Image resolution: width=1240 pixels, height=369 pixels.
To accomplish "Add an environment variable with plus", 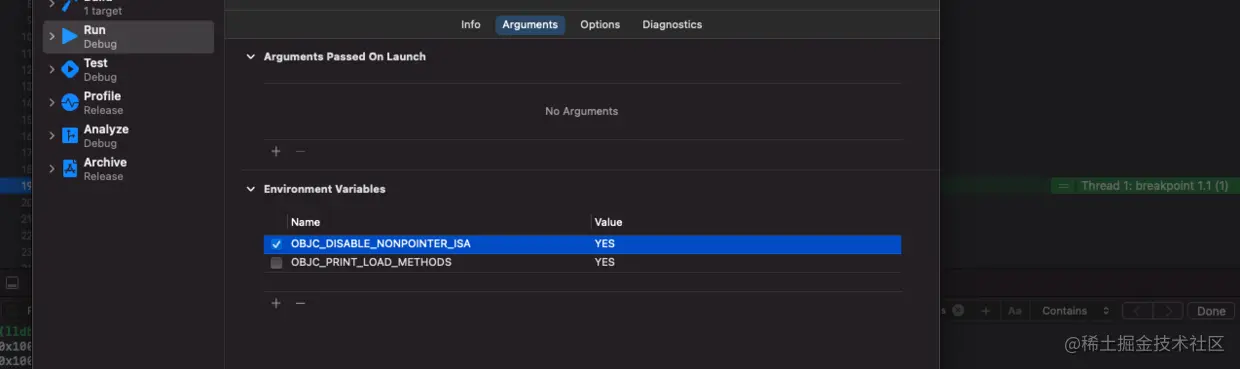I will [276, 303].
